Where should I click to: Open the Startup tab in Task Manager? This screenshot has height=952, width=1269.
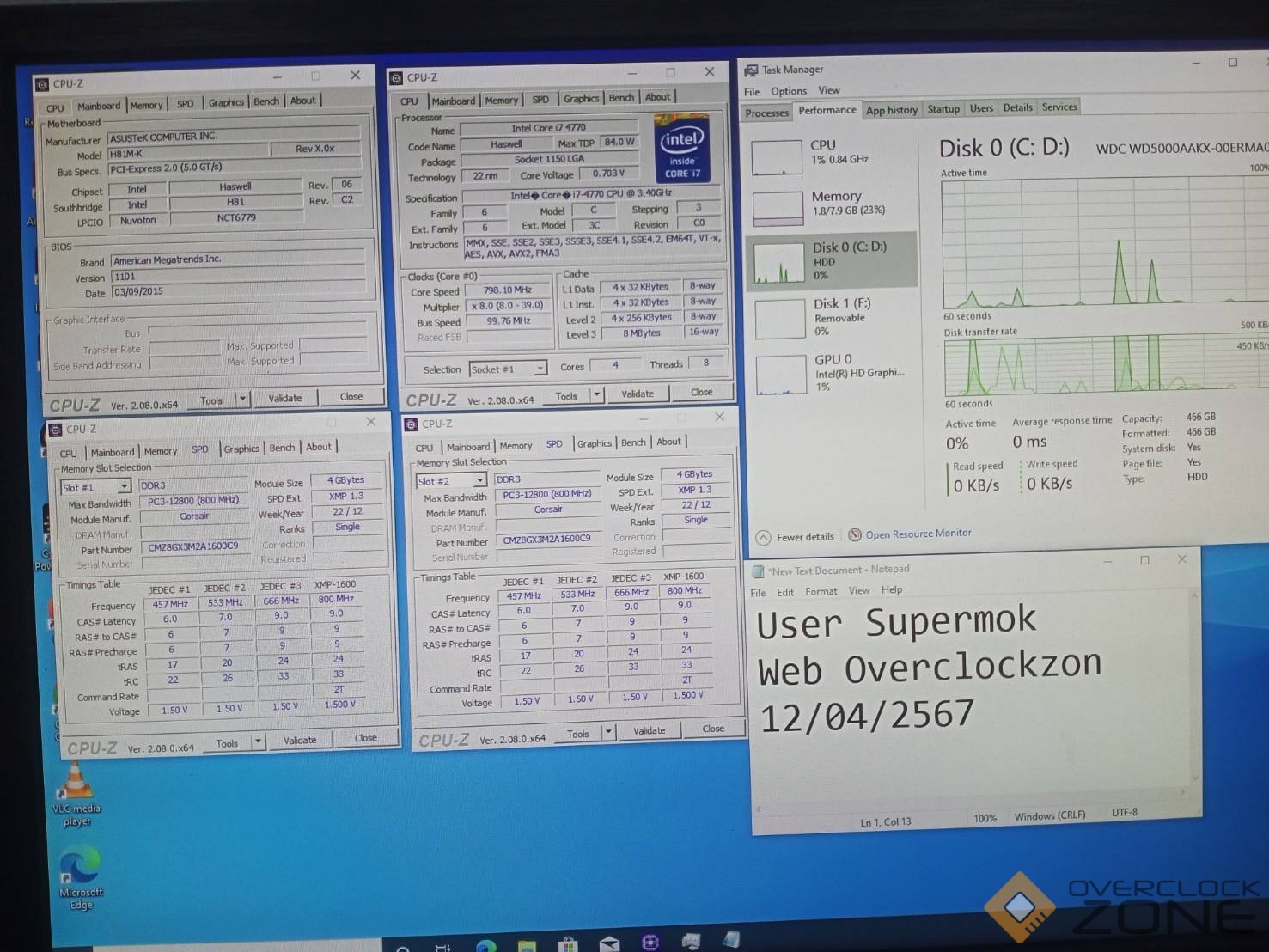tap(943, 109)
